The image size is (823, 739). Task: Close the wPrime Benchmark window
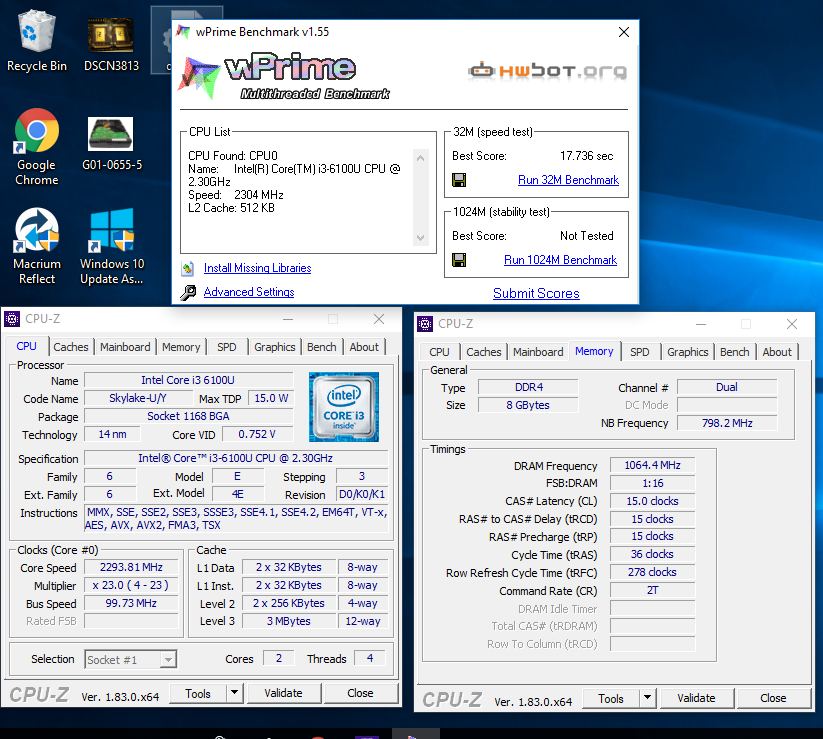coord(624,32)
